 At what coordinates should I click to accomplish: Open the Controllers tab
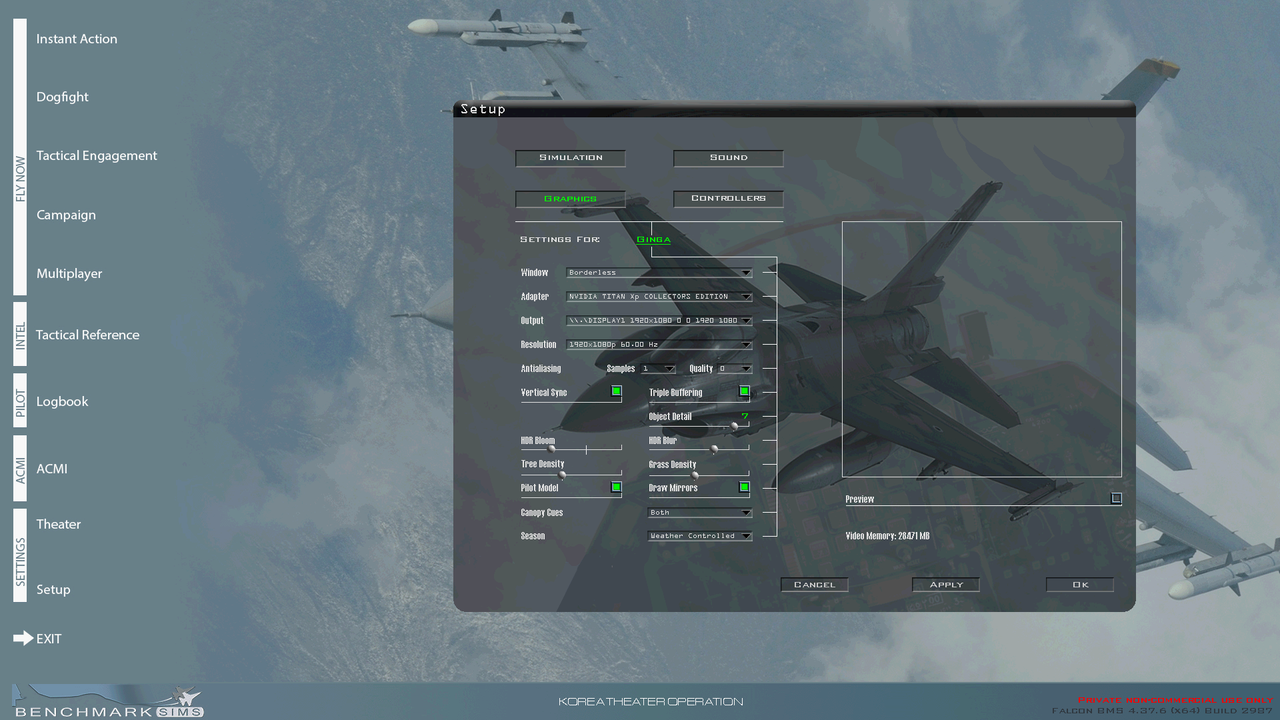(x=728, y=199)
